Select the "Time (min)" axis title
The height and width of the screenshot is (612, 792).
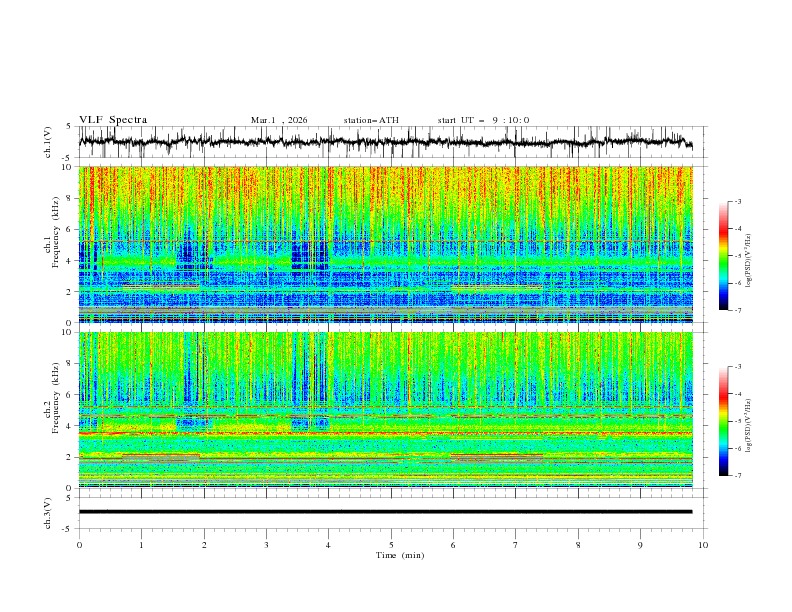point(400,555)
